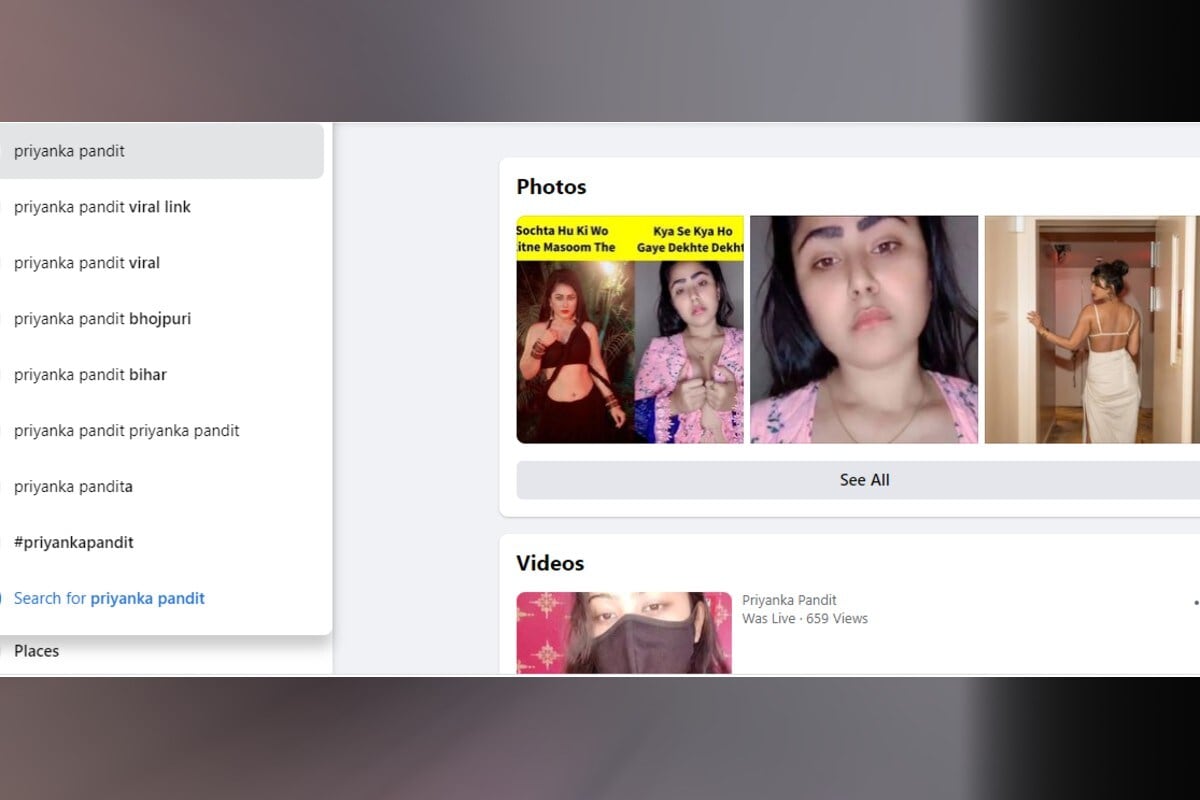Viewport: 1200px width, 800px height.
Task: Click the Videos section heading
Action: point(550,563)
